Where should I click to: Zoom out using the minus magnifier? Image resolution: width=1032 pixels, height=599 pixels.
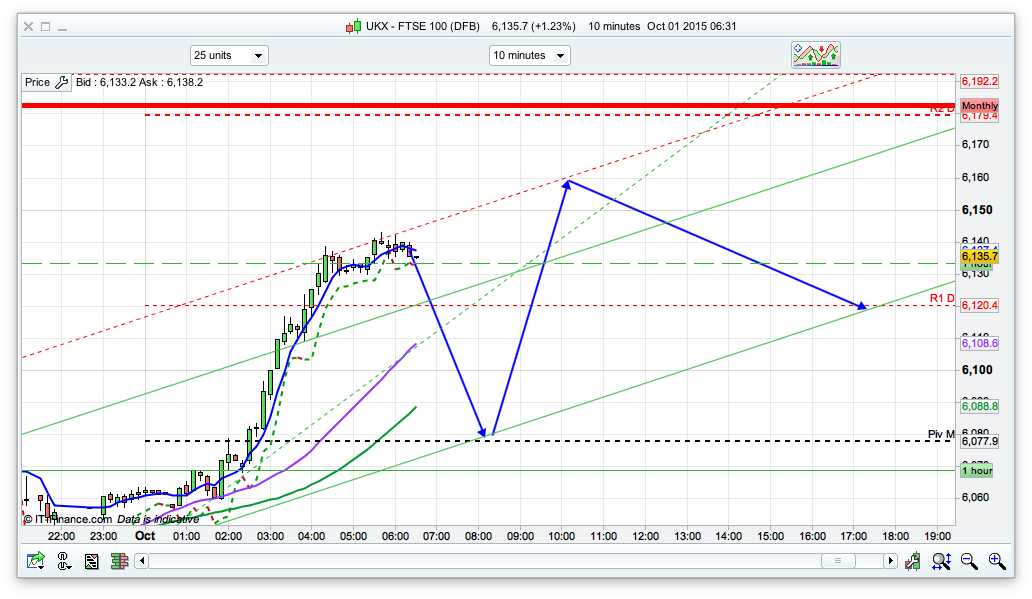click(x=968, y=562)
